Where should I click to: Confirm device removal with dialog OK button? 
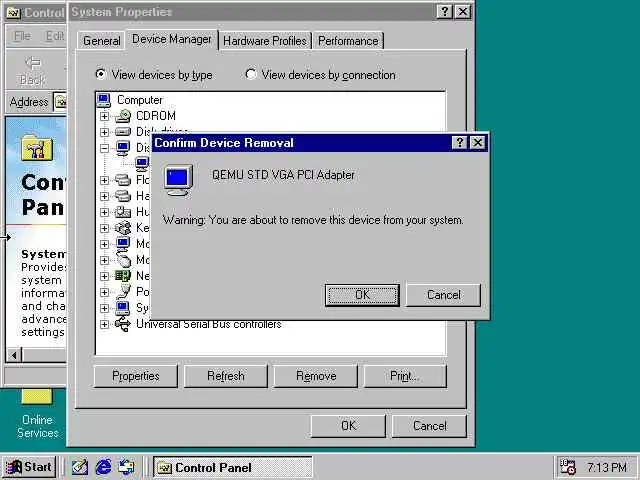point(362,295)
